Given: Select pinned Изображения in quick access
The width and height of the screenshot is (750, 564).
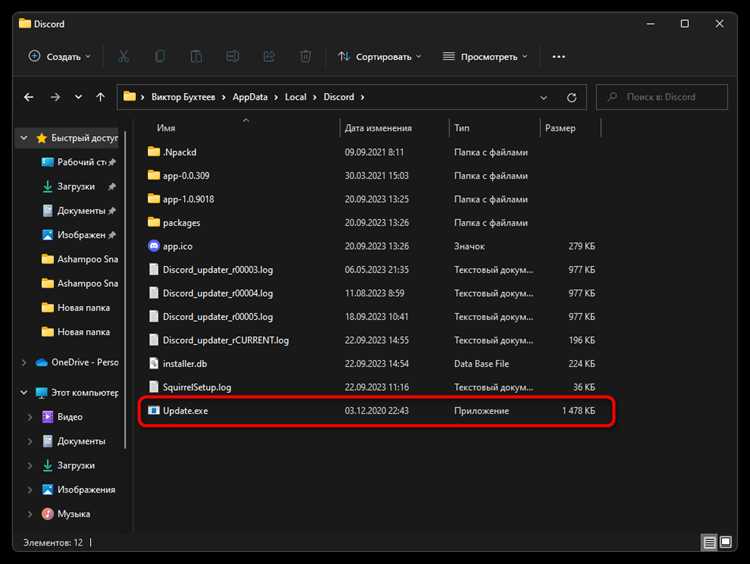Looking at the screenshot, I should pyautogui.click(x=80, y=235).
